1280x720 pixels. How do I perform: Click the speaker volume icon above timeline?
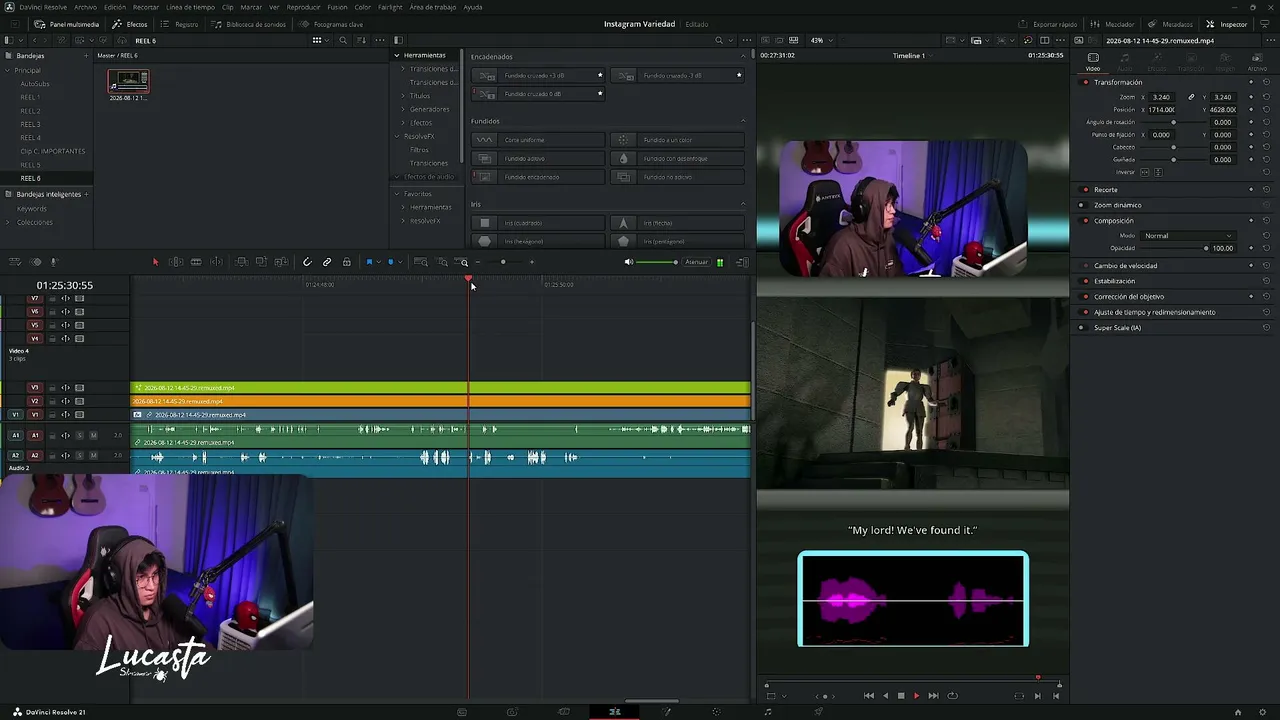click(629, 262)
